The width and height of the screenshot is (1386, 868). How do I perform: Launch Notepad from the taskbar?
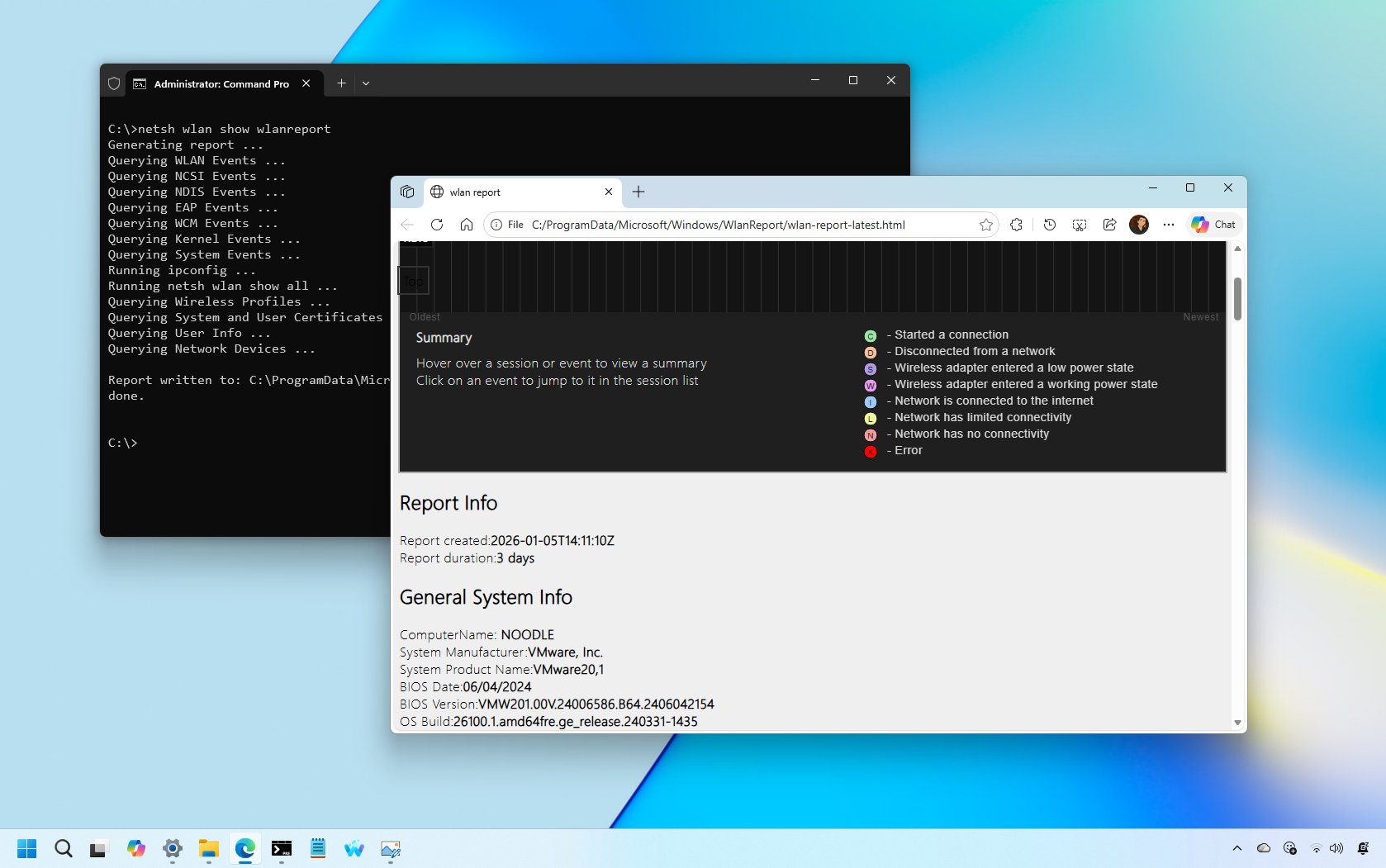(317, 849)
